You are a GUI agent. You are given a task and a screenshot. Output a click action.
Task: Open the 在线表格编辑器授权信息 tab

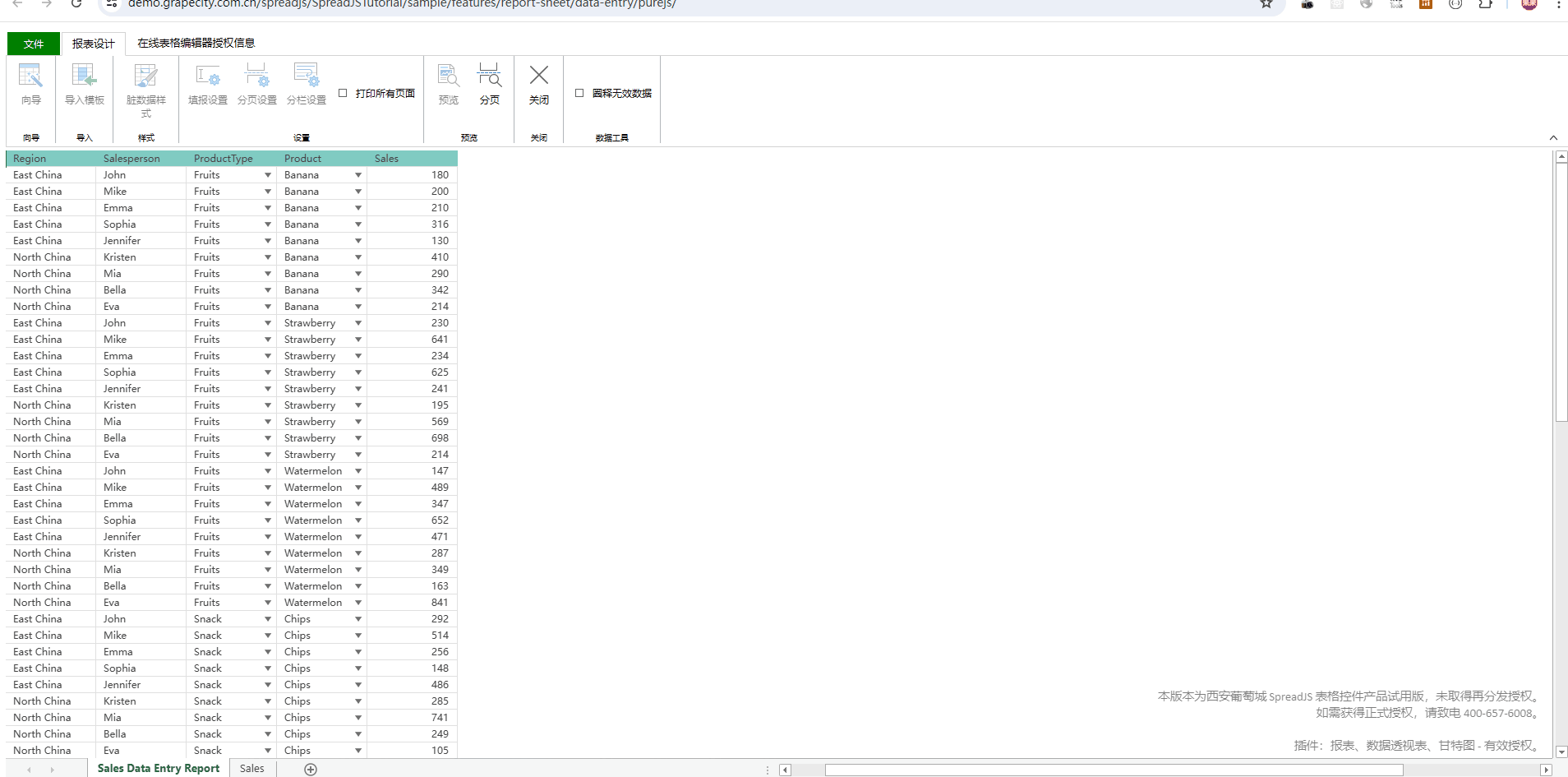pos(196,43)
